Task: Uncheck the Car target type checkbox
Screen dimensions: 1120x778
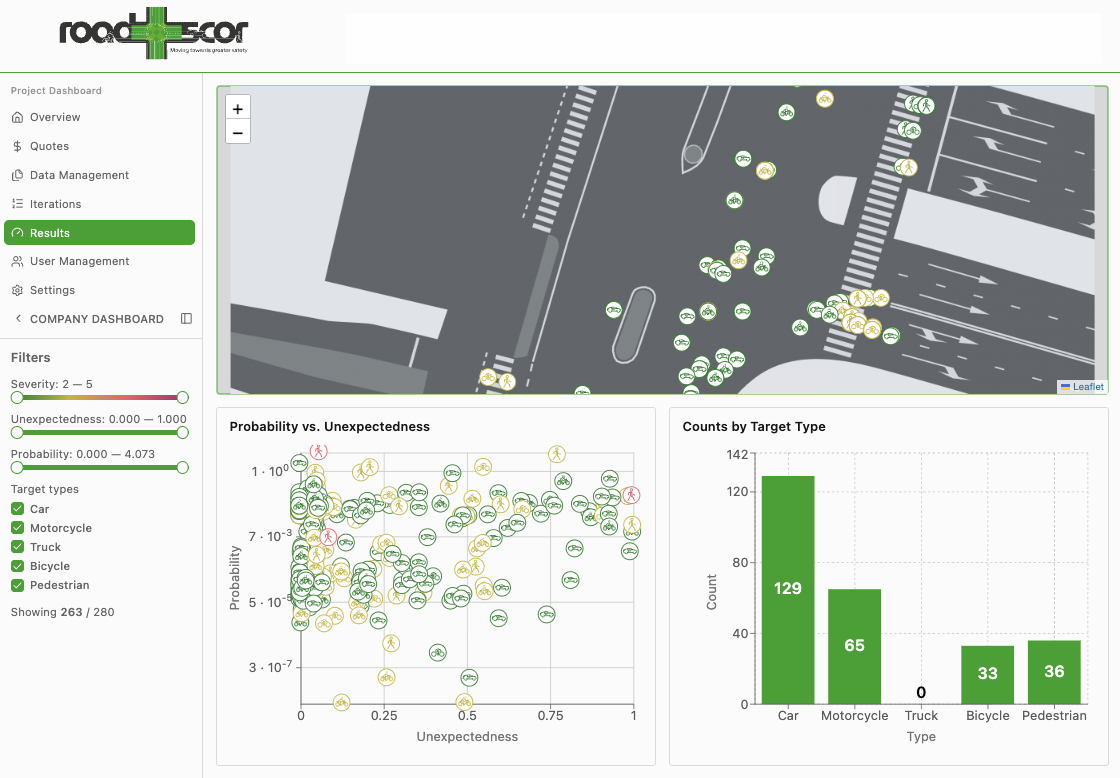Action: click(18, 509)
